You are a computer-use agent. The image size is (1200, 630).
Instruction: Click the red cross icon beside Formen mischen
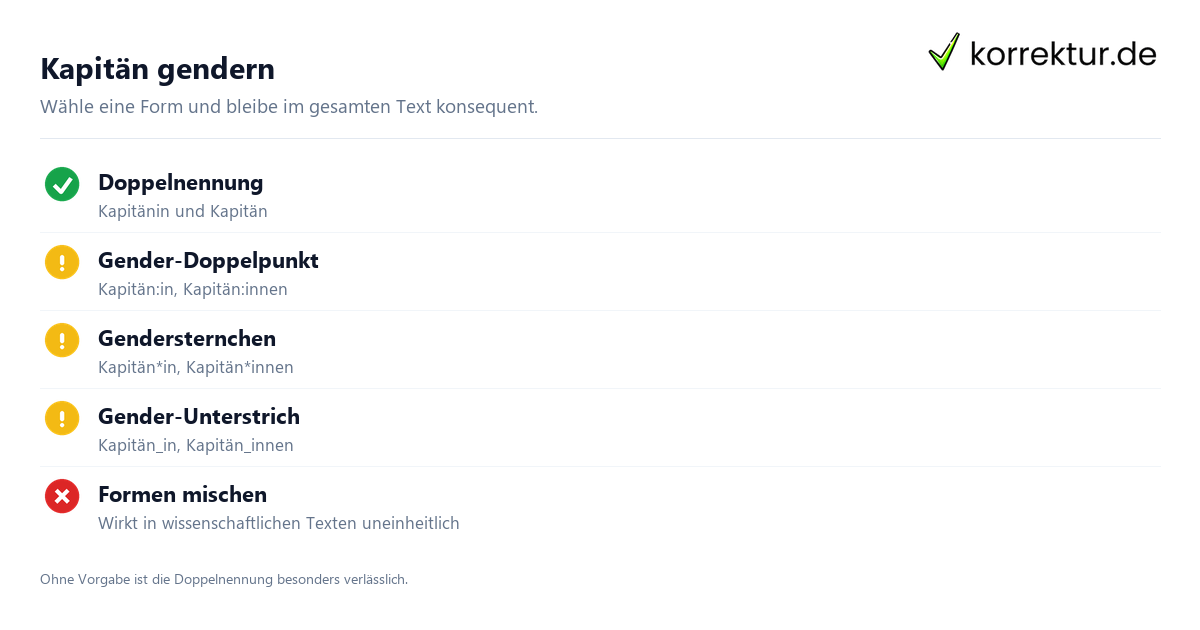coord(62,496)
